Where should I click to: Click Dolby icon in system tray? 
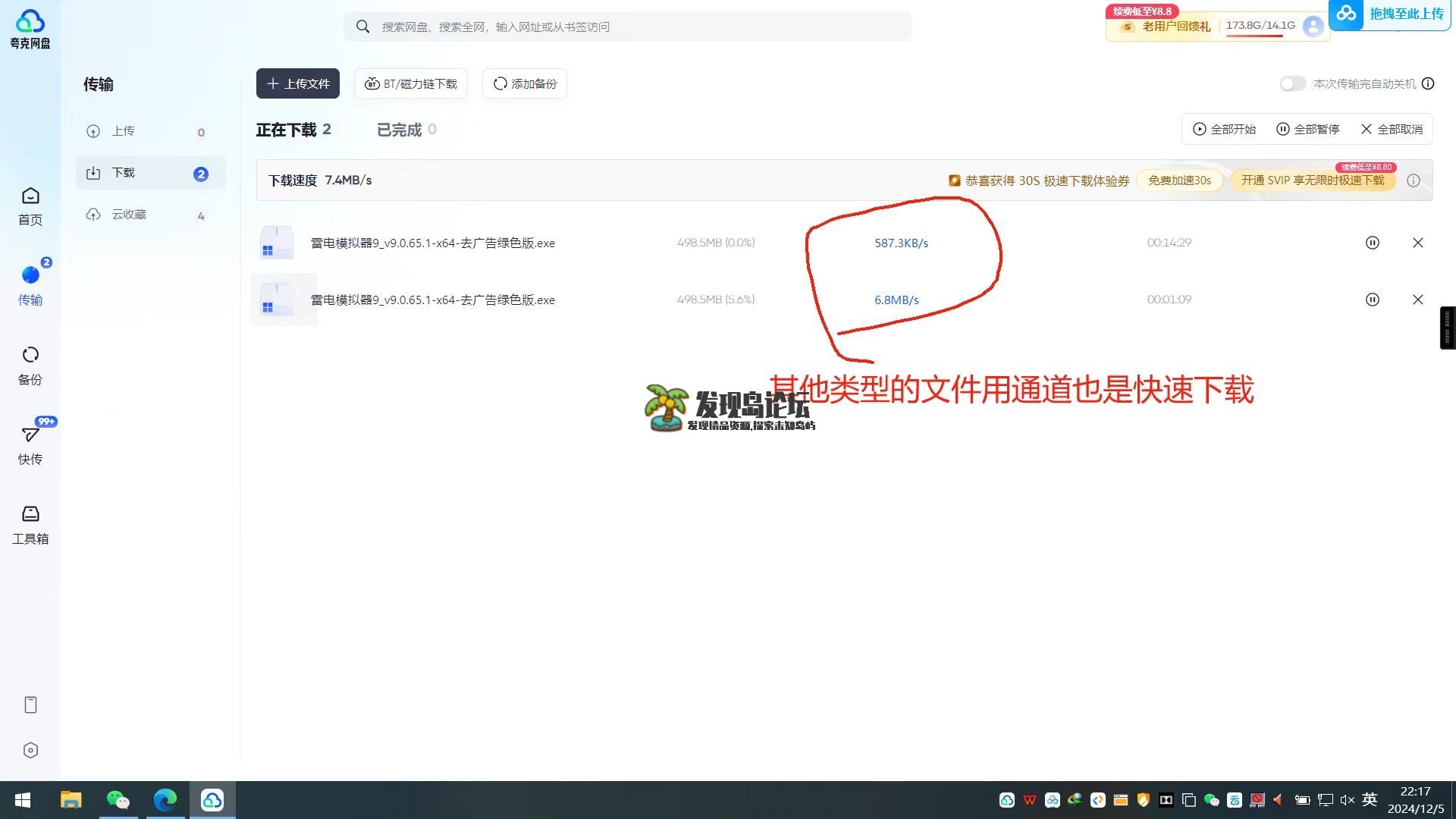[x=1166, y=800]
